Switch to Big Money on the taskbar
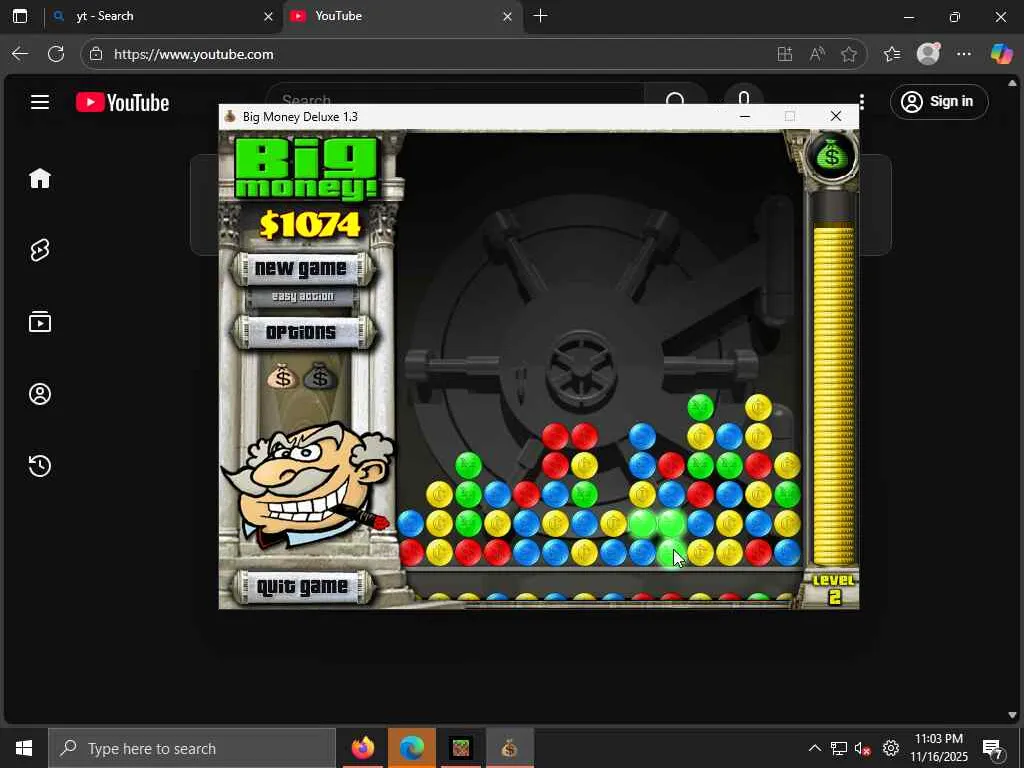Image resolution: width=1024 pixels, height=768 pixels. 509,748
